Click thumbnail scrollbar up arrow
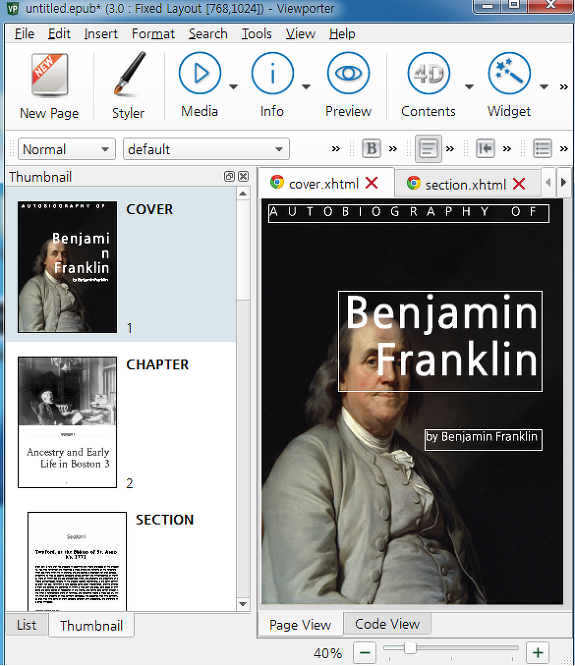 [x=243, y=194]
